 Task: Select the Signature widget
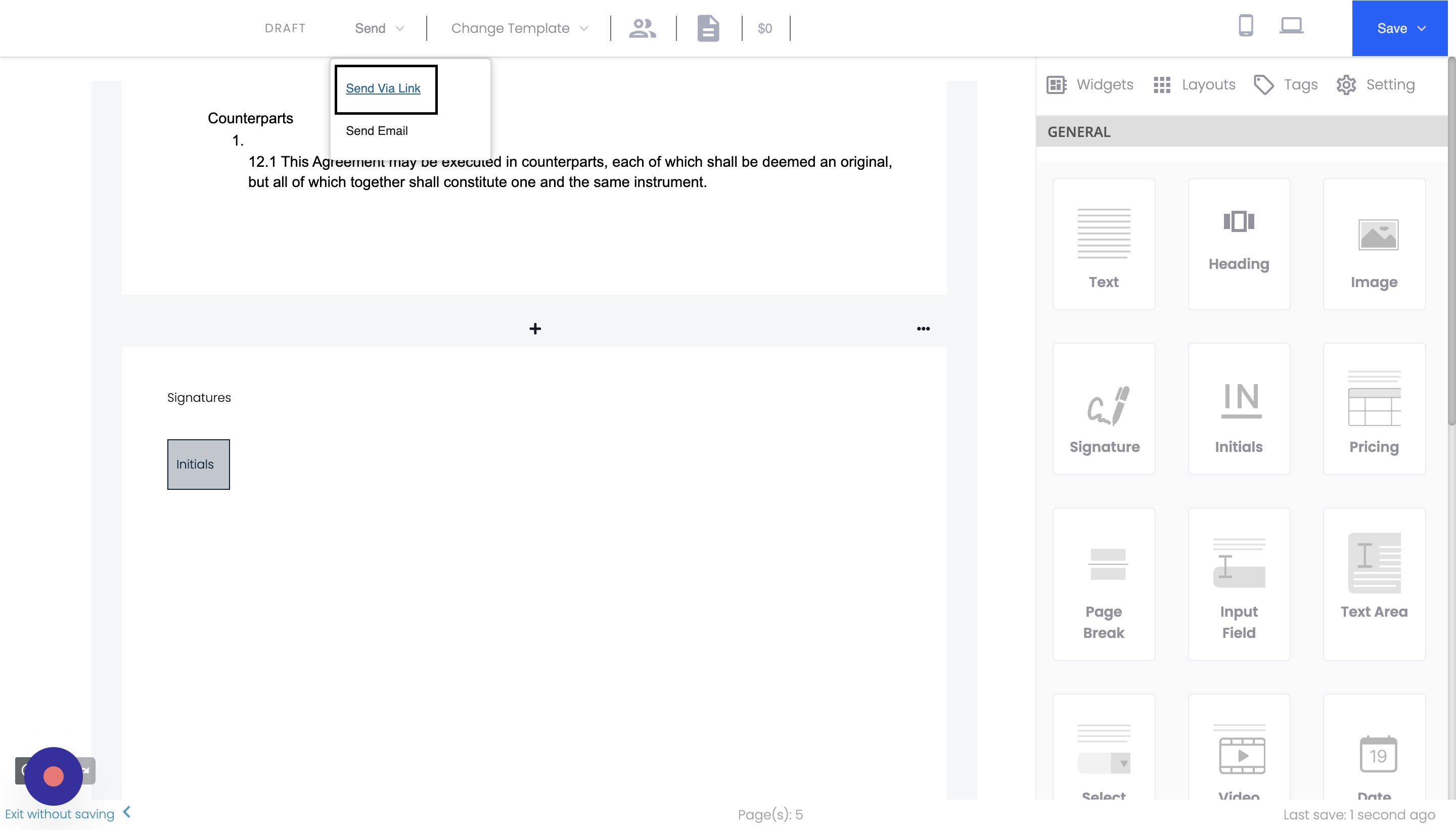pyautogui.click(x=1104, y=409)
